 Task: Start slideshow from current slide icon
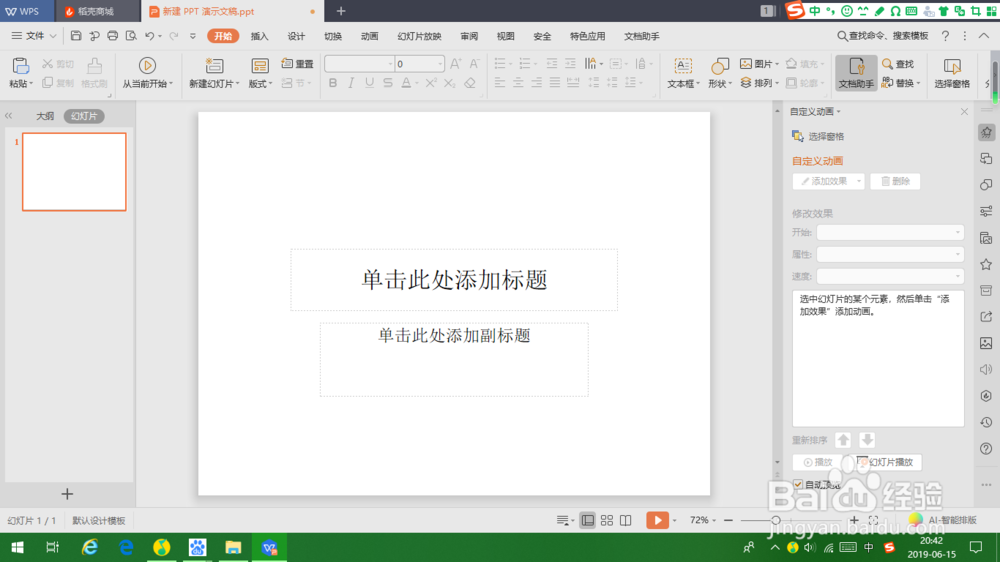[x=147, y=66]
